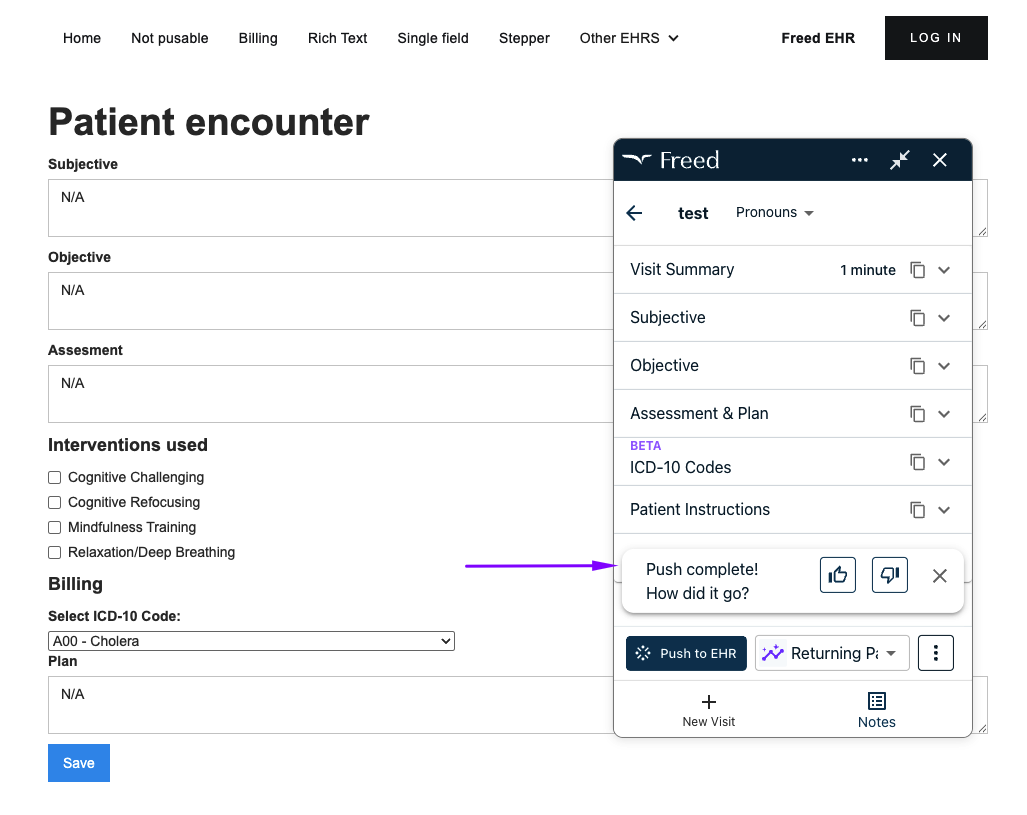The height and width of the screenshot is (815, 1027).
Task: Click the Push to EHR button
Action: pyautogui.click(x=686, y=653)
